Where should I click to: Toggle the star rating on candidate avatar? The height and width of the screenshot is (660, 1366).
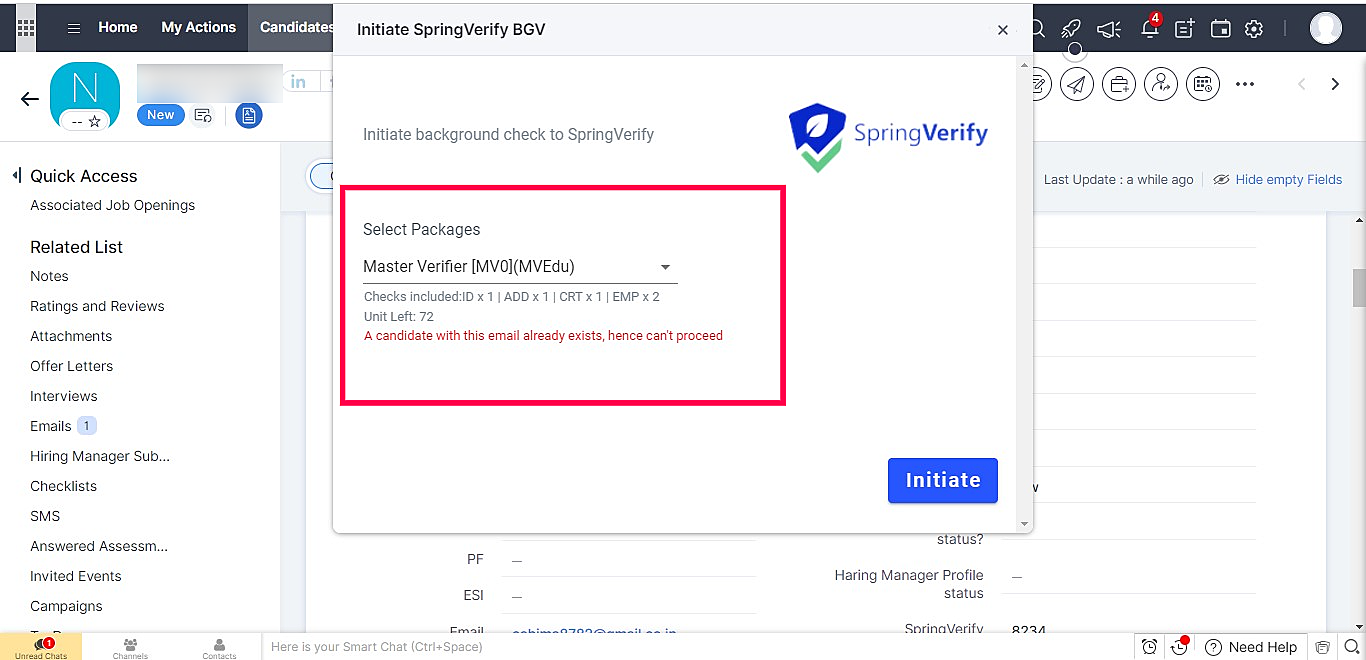[94, 121]
